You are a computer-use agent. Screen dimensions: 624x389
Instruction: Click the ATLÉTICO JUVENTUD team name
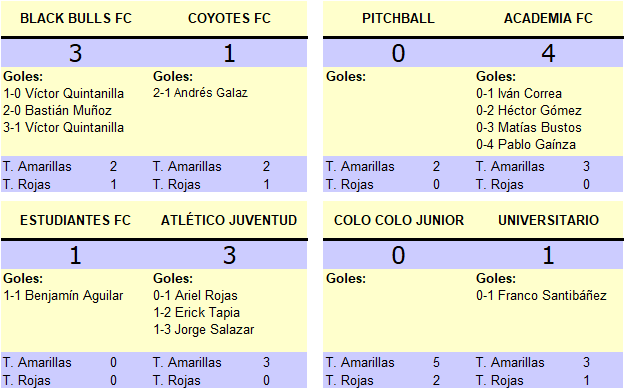pos(229,220)
